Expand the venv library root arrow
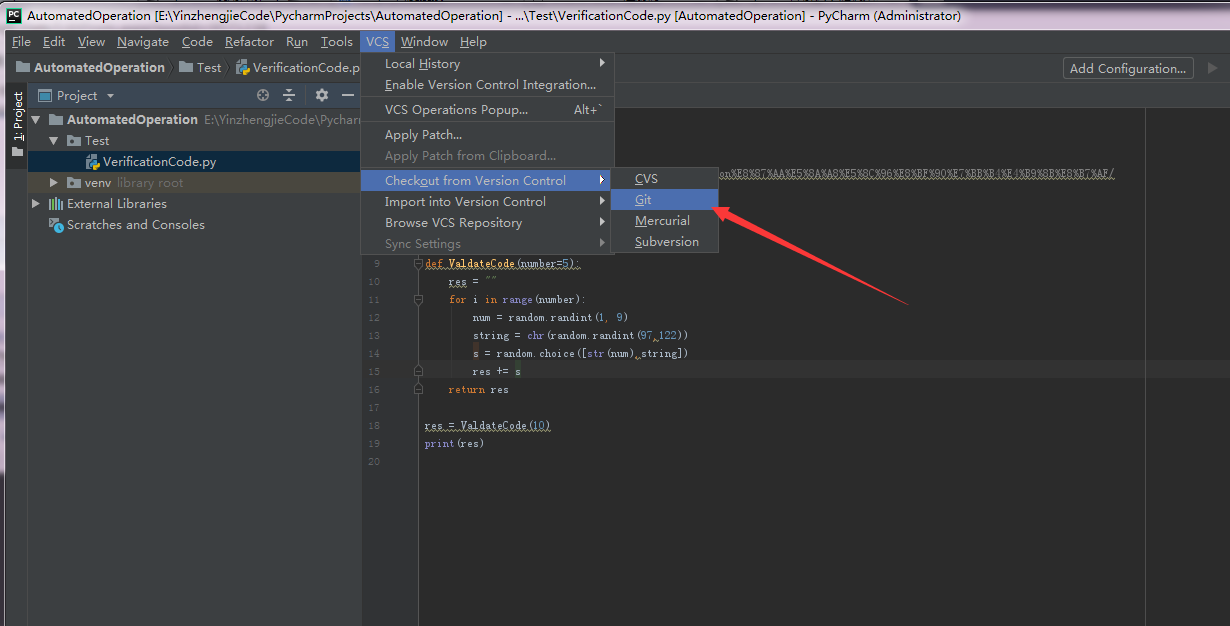The image size is (1230, 626). tap(54, 183)
